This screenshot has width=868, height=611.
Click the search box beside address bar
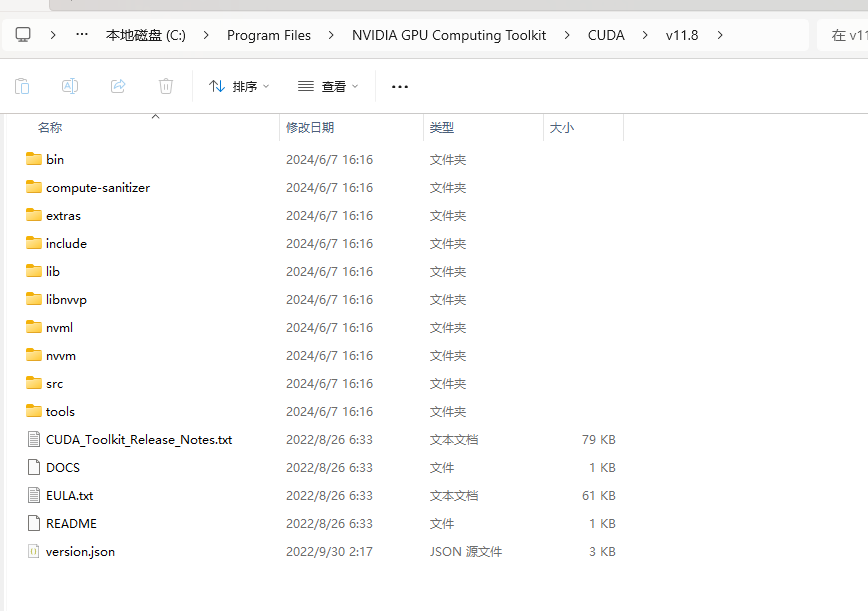click(842, 35)
